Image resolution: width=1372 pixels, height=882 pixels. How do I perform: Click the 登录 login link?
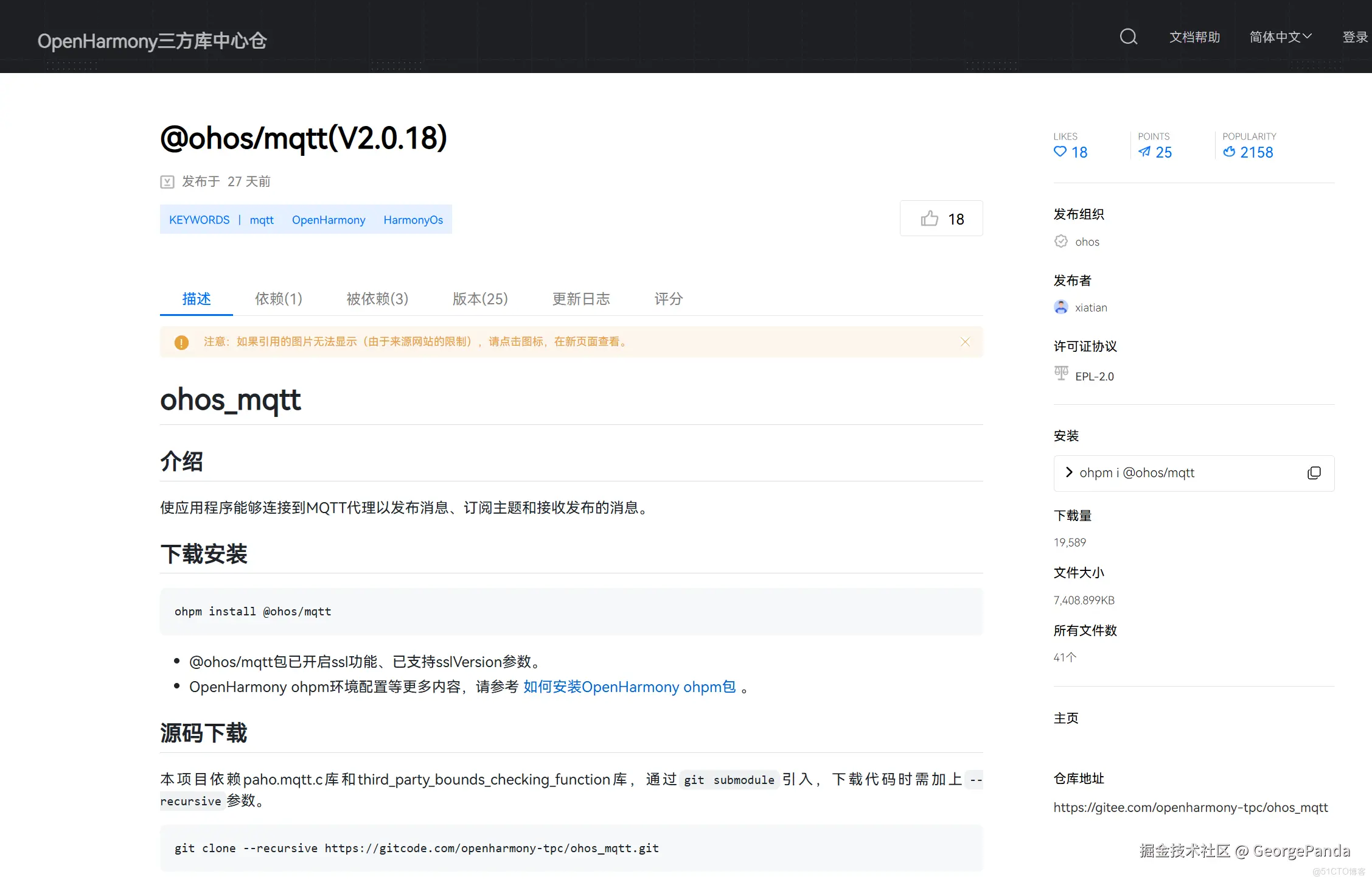[1354, 37]
